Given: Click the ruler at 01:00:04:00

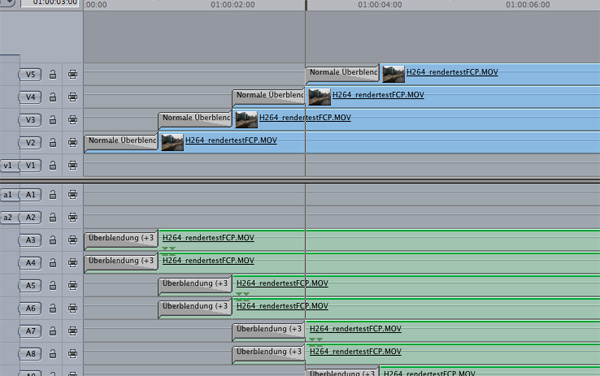Looking at the screenshot, I should [380, 5].
